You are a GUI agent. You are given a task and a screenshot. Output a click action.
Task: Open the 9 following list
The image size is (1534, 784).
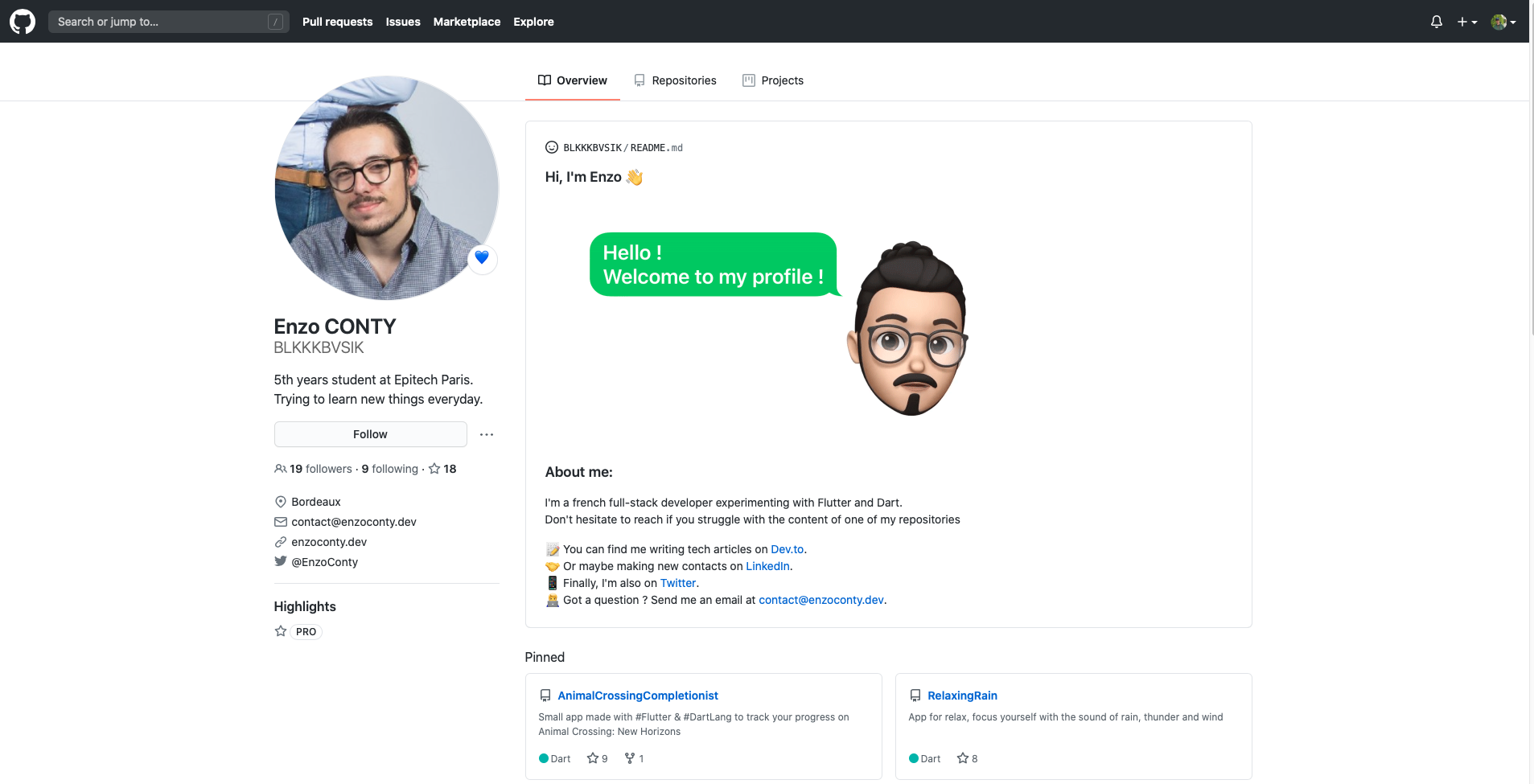pyautogui.click(x=390, y=469)
